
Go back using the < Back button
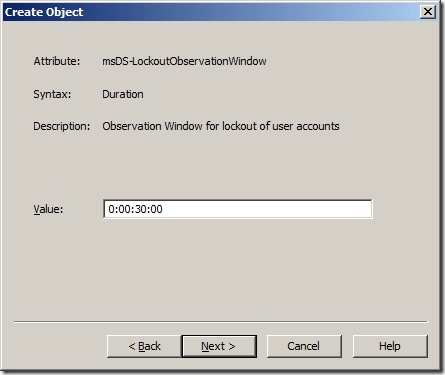[x=144, y=346]
